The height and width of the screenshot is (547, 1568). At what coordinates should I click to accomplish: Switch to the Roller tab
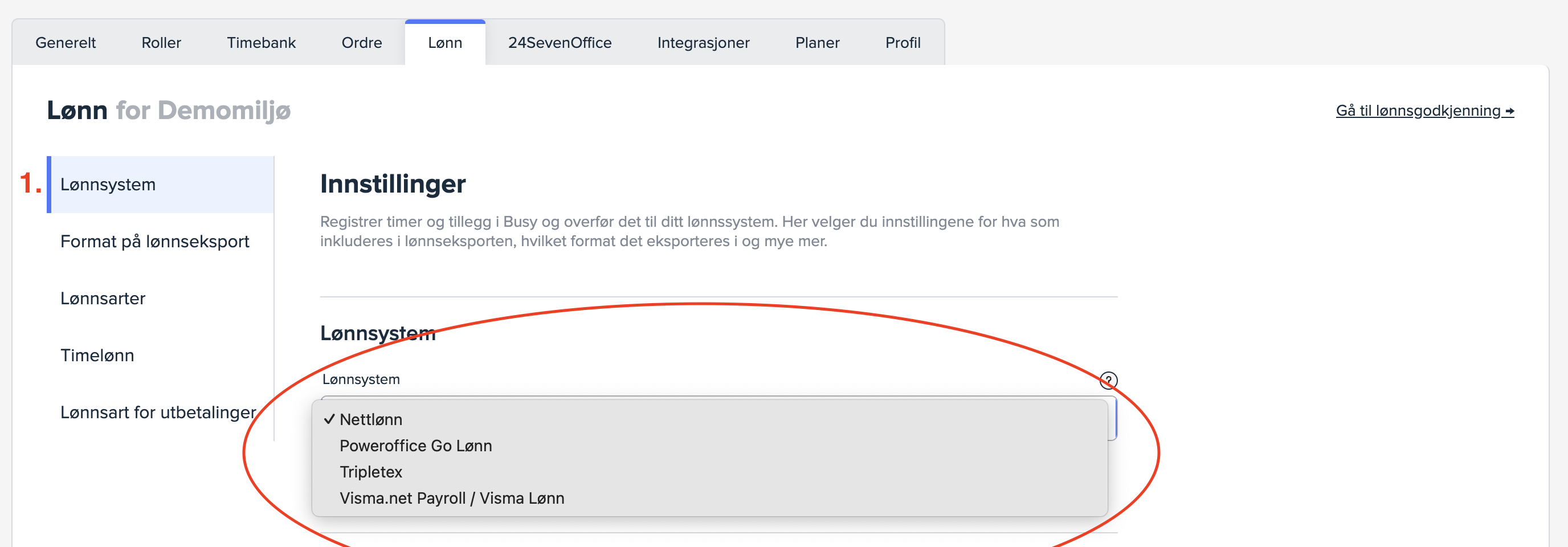click(x=161, y=43)
